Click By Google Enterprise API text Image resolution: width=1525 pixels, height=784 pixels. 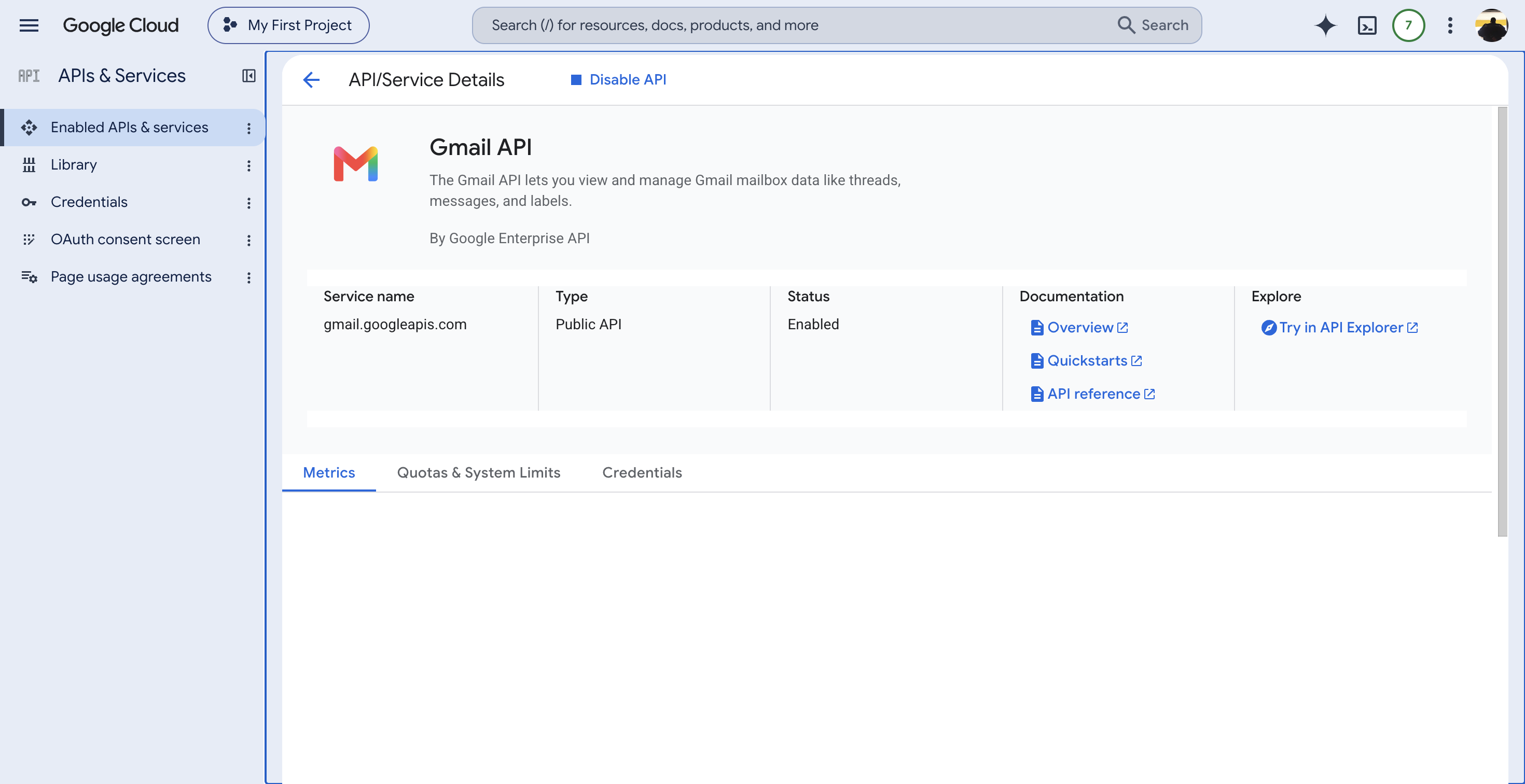(509, 238)
